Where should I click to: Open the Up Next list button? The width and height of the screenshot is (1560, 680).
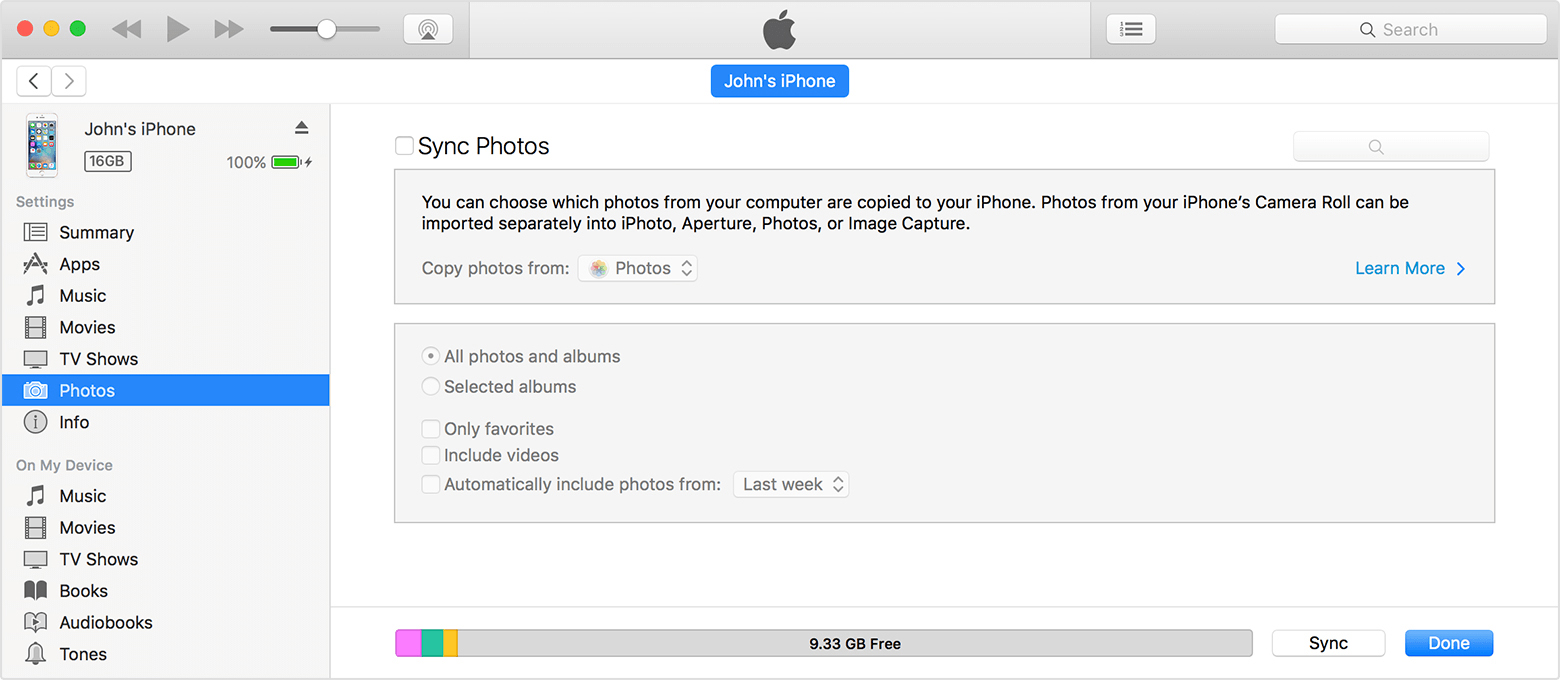[x=1131, y=29]
